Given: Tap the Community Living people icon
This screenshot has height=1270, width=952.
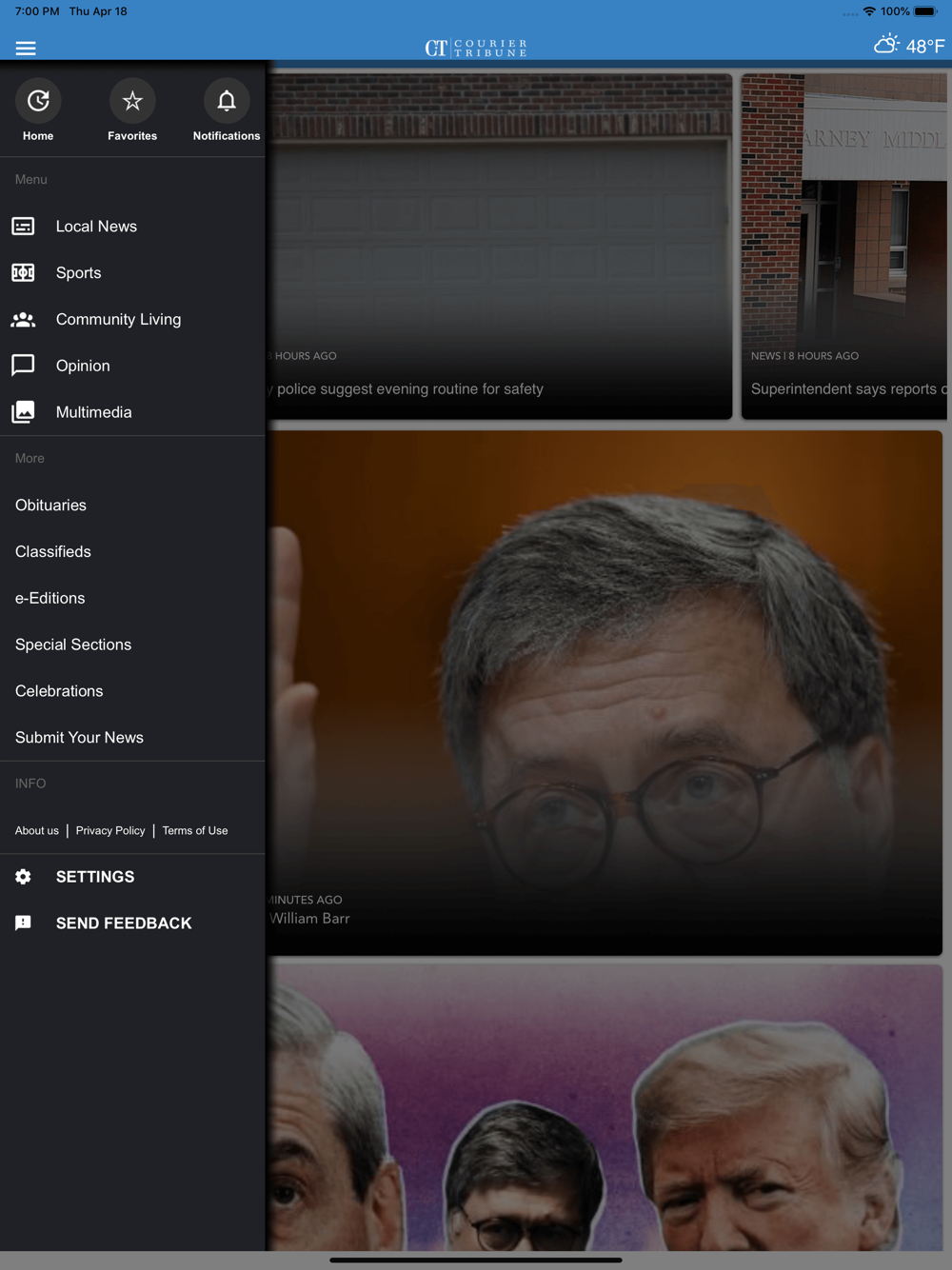Looking at the screenshot, I should tap(23, 320).
